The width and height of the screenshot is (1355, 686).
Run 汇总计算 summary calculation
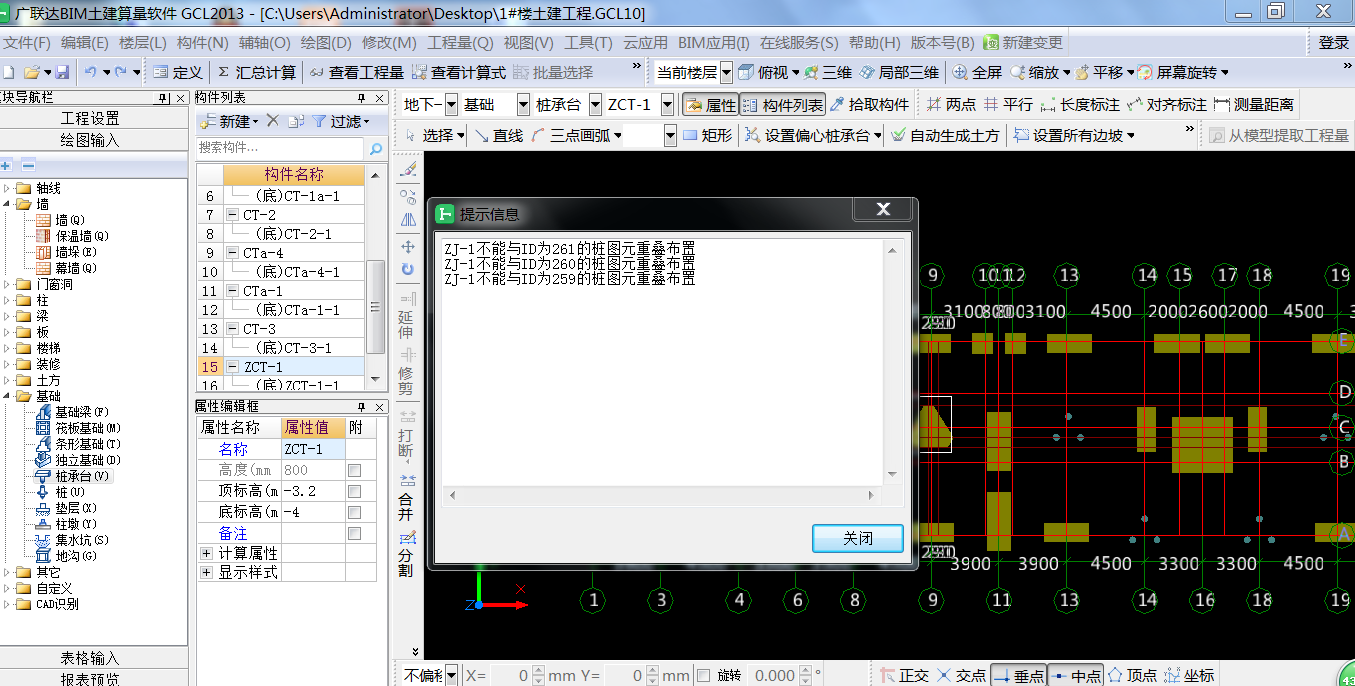click(256, 73)
